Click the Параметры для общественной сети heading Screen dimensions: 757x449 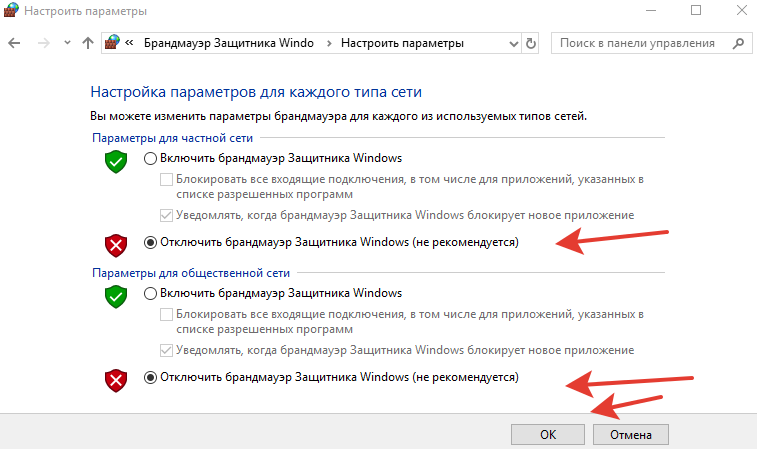point(191,273)
